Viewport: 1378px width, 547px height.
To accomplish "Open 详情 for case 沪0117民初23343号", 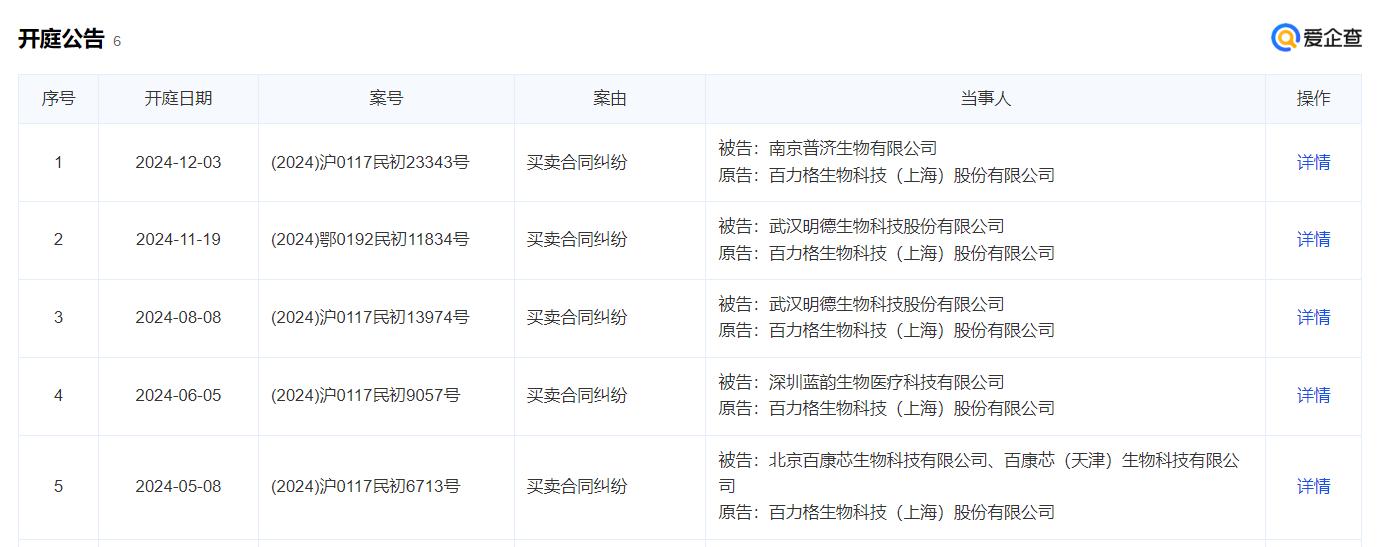I will [x=1313, y=162].
